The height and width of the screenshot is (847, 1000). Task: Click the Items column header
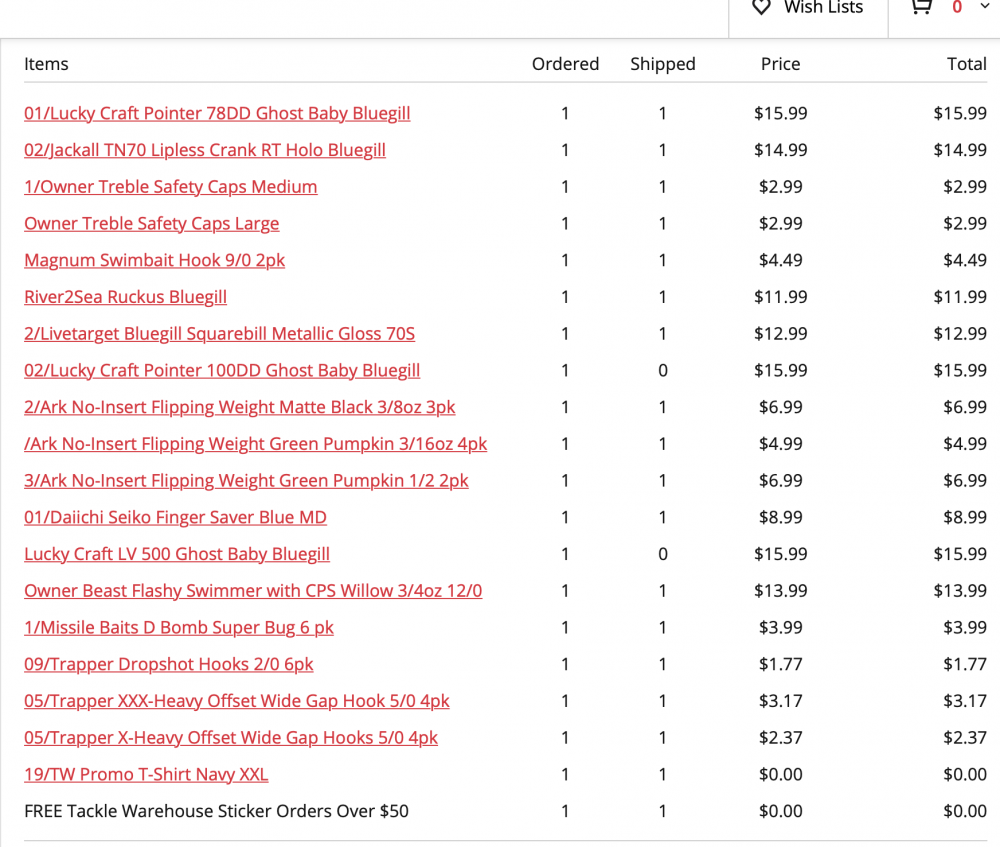pyautogui.click(x=46, y=64)
